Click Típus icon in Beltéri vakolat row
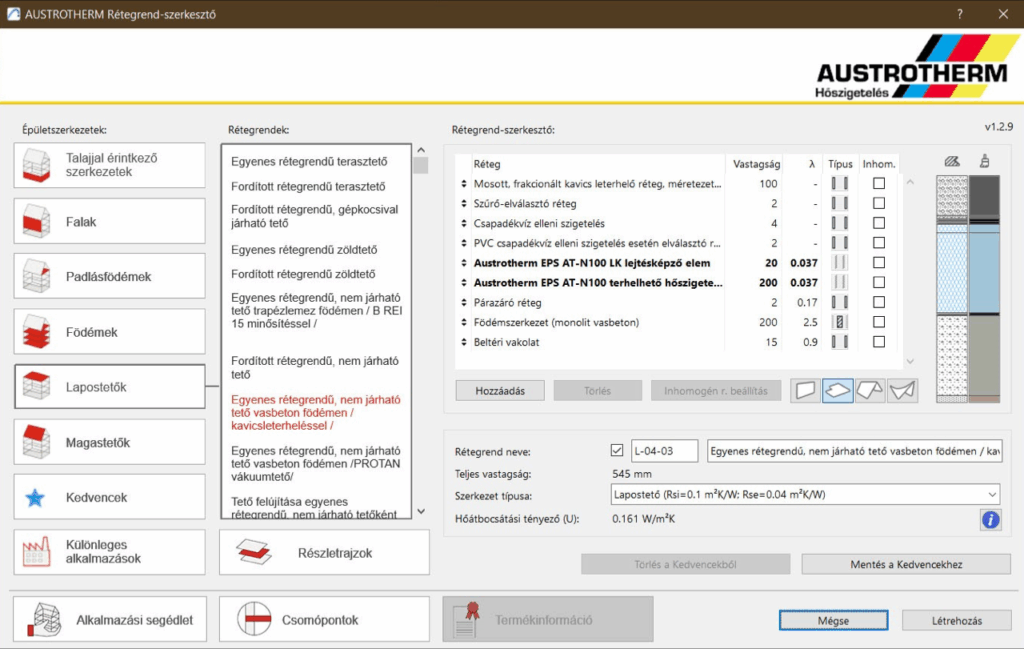1024x649 pixels. click(x=840, y=341)
